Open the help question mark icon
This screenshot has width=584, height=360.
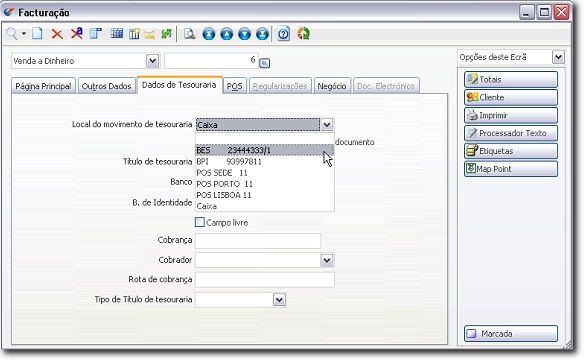[x=283, y=34]
